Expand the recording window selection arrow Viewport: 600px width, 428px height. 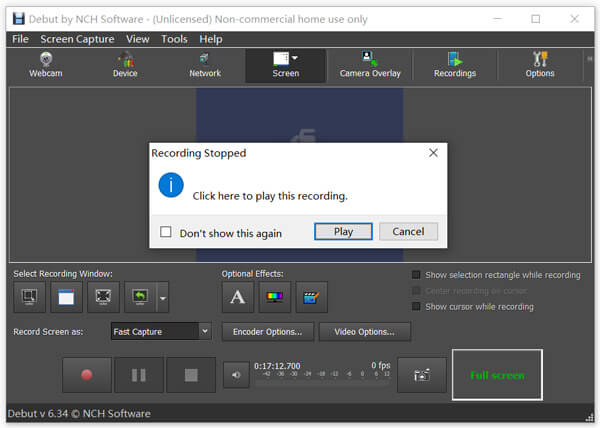click(x=162, y=297)
